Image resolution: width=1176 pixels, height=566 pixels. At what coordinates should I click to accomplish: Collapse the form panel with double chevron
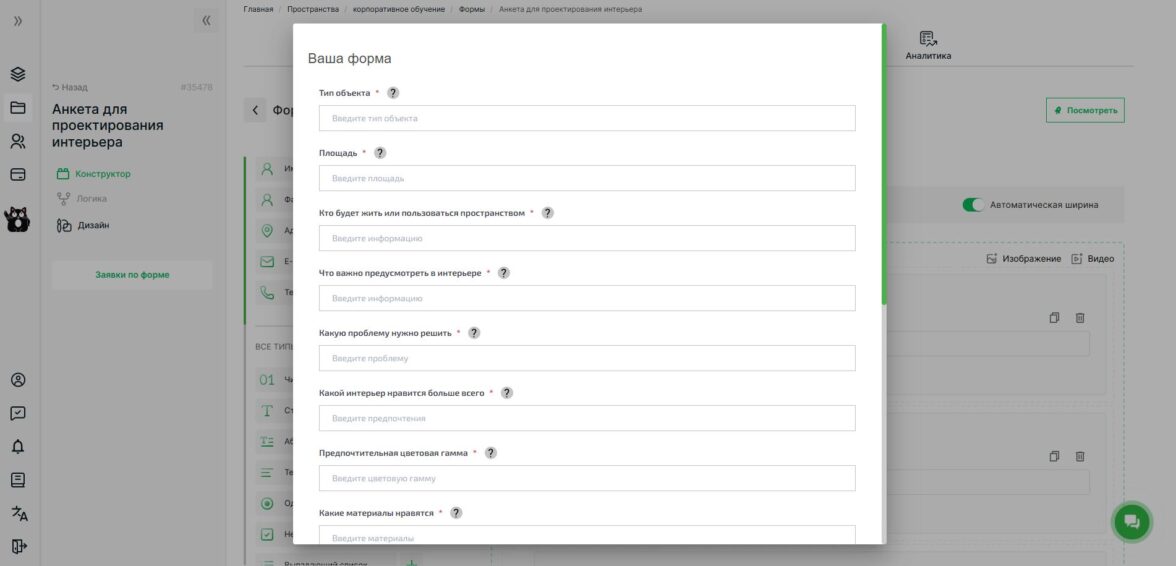[206, 21]
